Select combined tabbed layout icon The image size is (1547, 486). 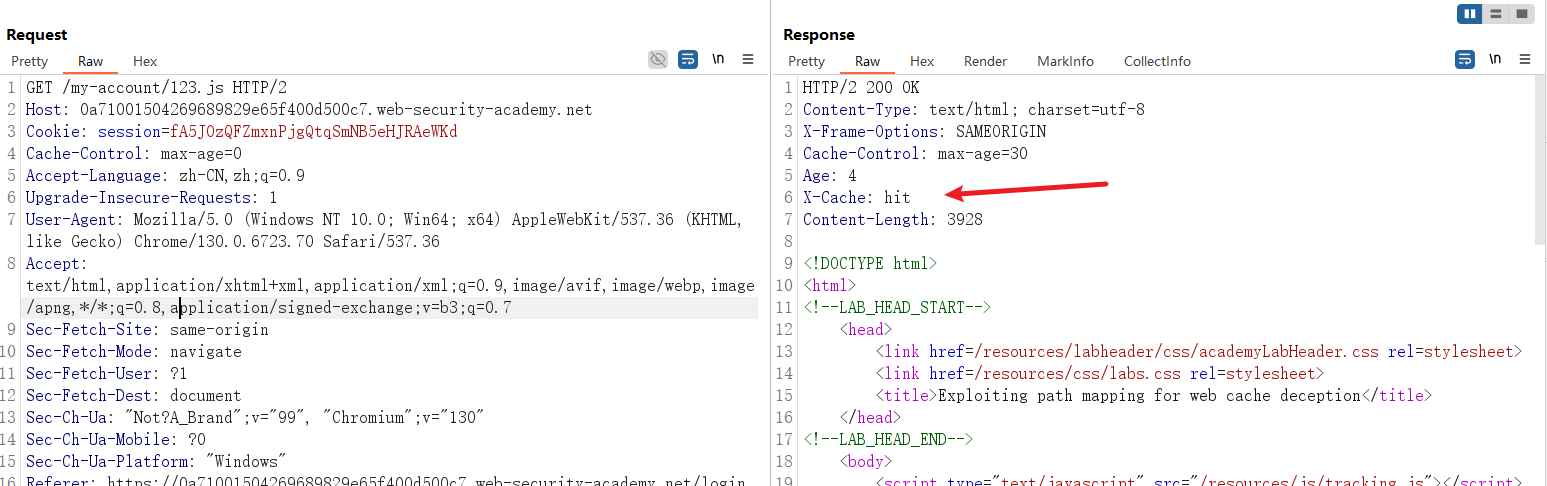tap(1522, 14)
